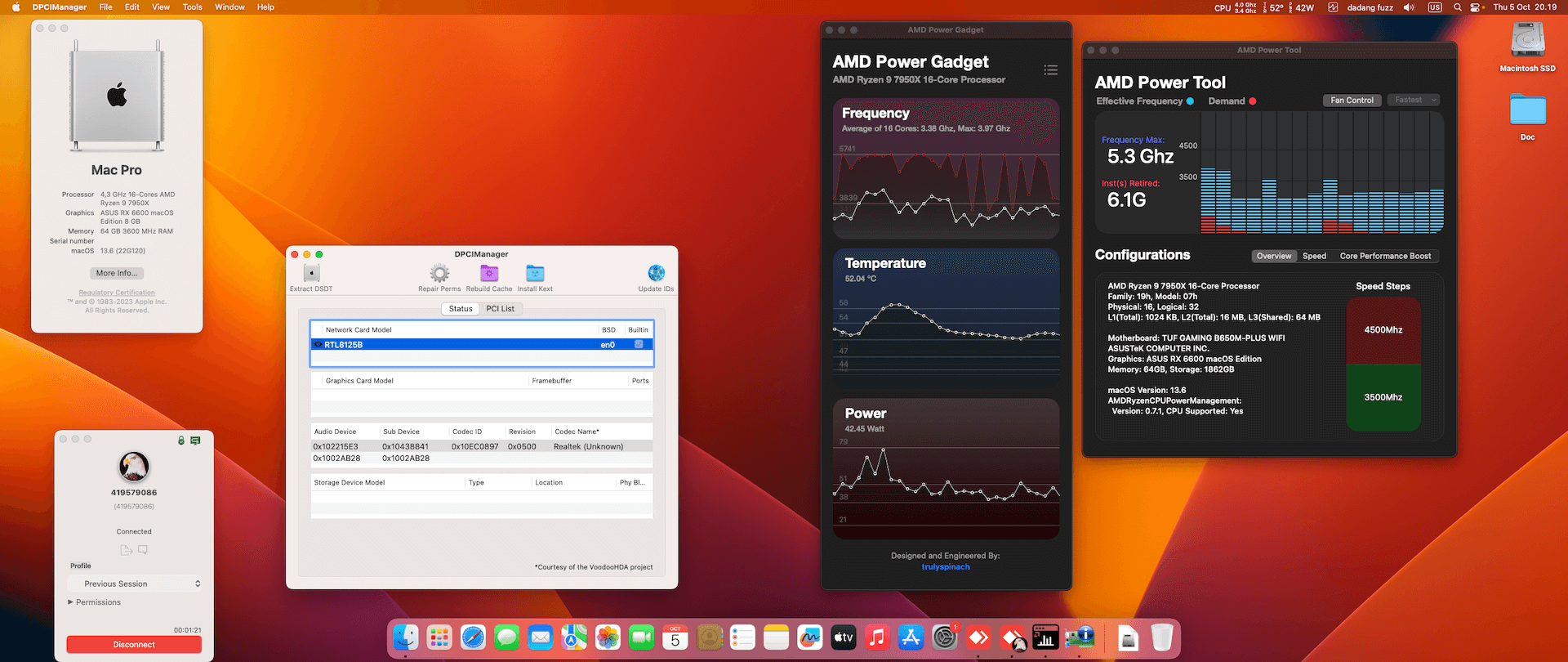
Task: Toggle the eye icon beside RTL8125B
Action: (318, 345)
